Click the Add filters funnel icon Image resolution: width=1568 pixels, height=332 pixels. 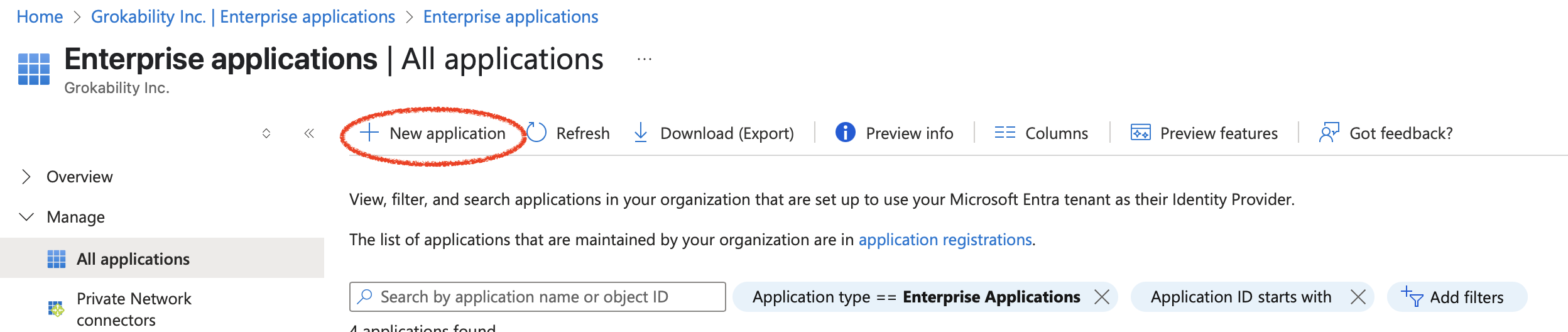[1412, 297]
